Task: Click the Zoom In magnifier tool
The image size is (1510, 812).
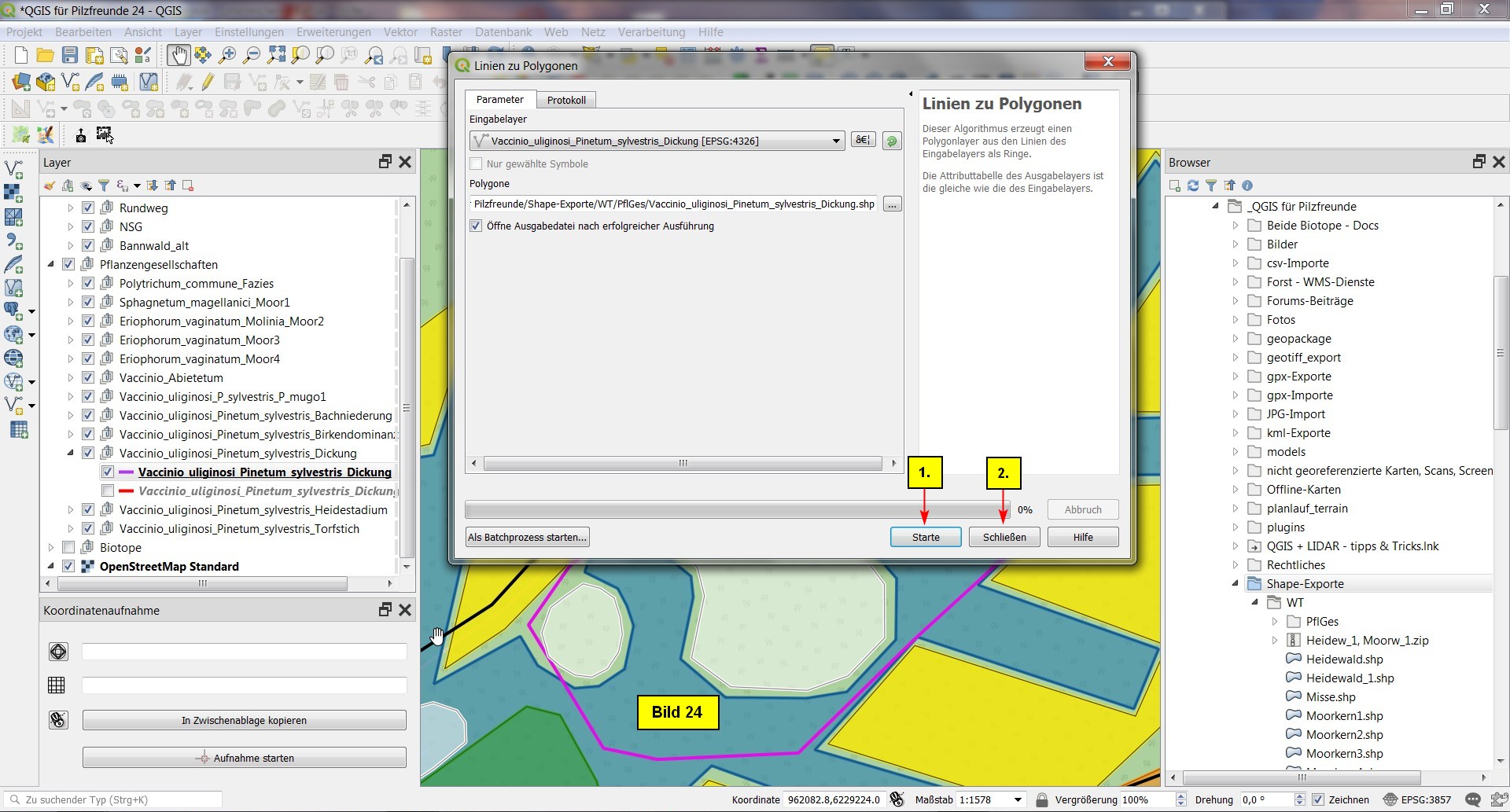Action: tap(227, 55)
